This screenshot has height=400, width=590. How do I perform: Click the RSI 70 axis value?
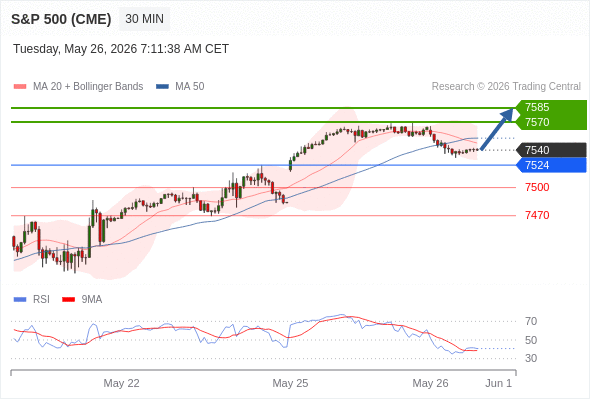coord(531,321)
